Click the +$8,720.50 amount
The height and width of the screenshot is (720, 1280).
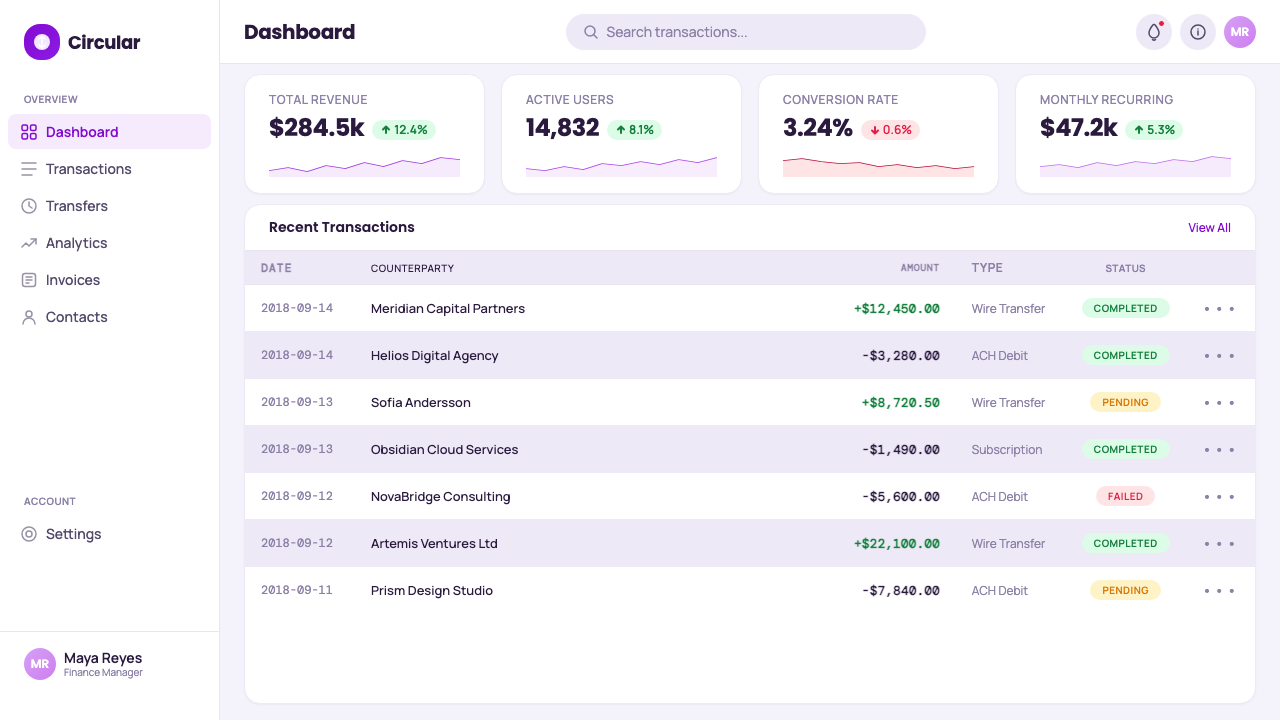(x=901, y=403)
